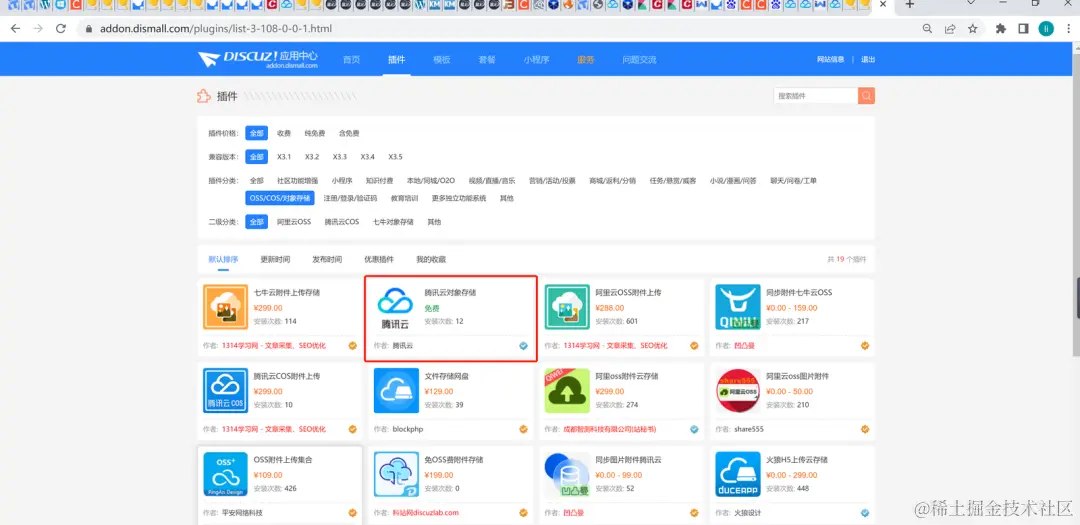Open the browser side panel icon
The height and width of the screenshot is (525, 1080).
[x=1024, y=29]
